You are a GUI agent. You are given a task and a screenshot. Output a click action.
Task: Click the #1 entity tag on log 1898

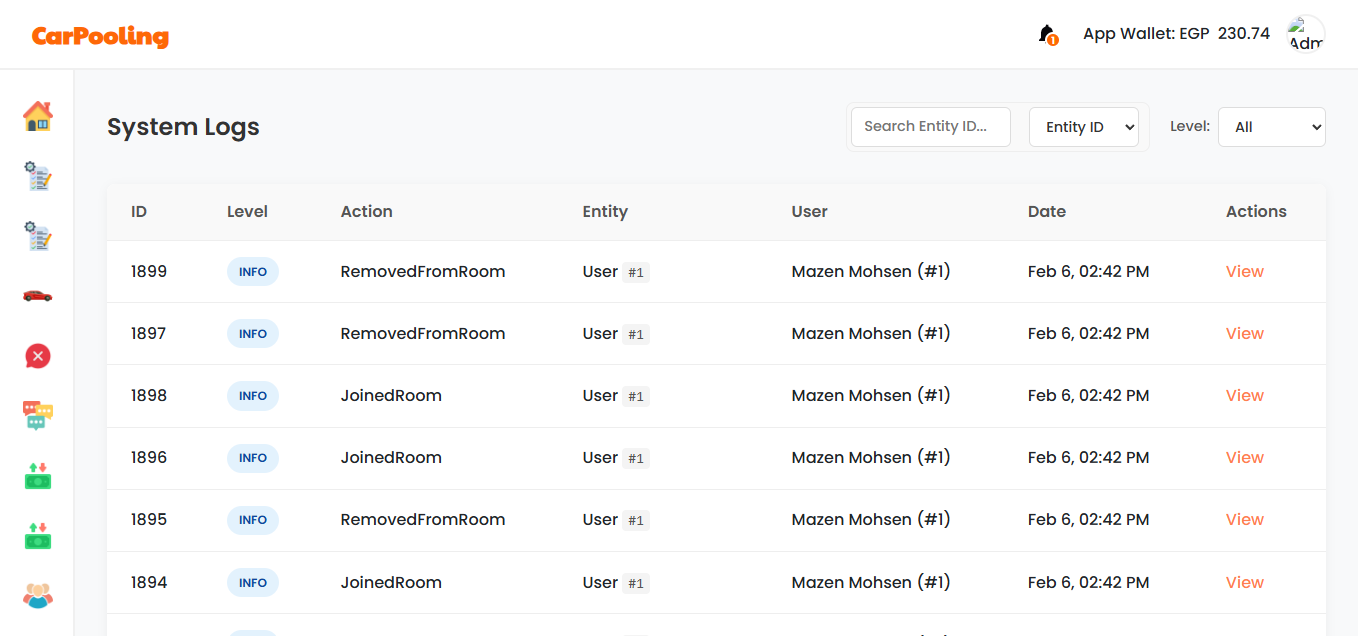pos(635,397)
